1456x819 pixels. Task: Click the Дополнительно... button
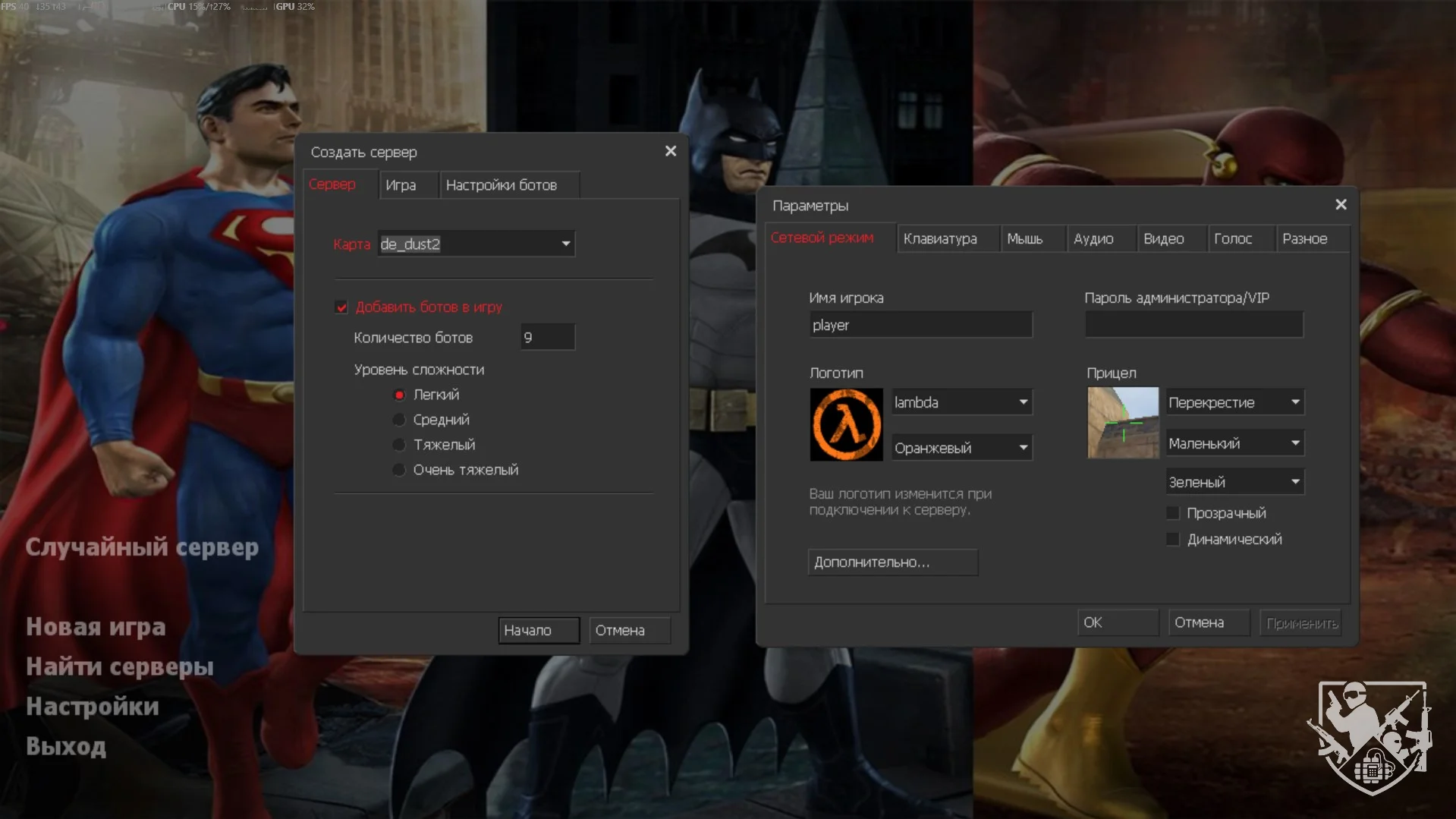(x=892, y=562)
